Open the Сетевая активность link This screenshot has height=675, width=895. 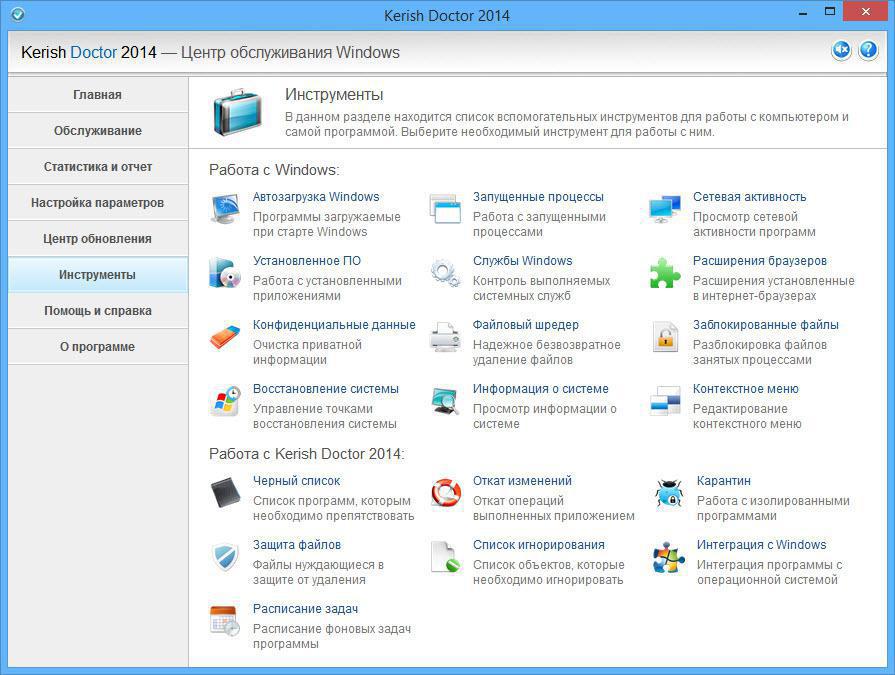point(749,197)
